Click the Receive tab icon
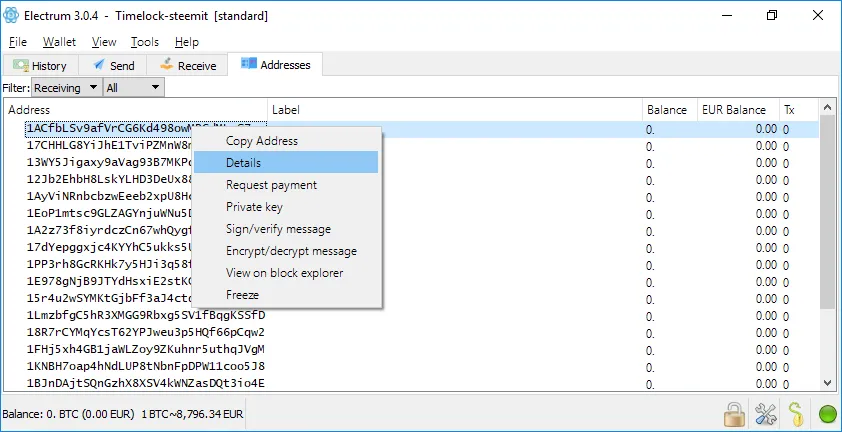The width and height of the screenshot is (842, 432). click(167, 64)
